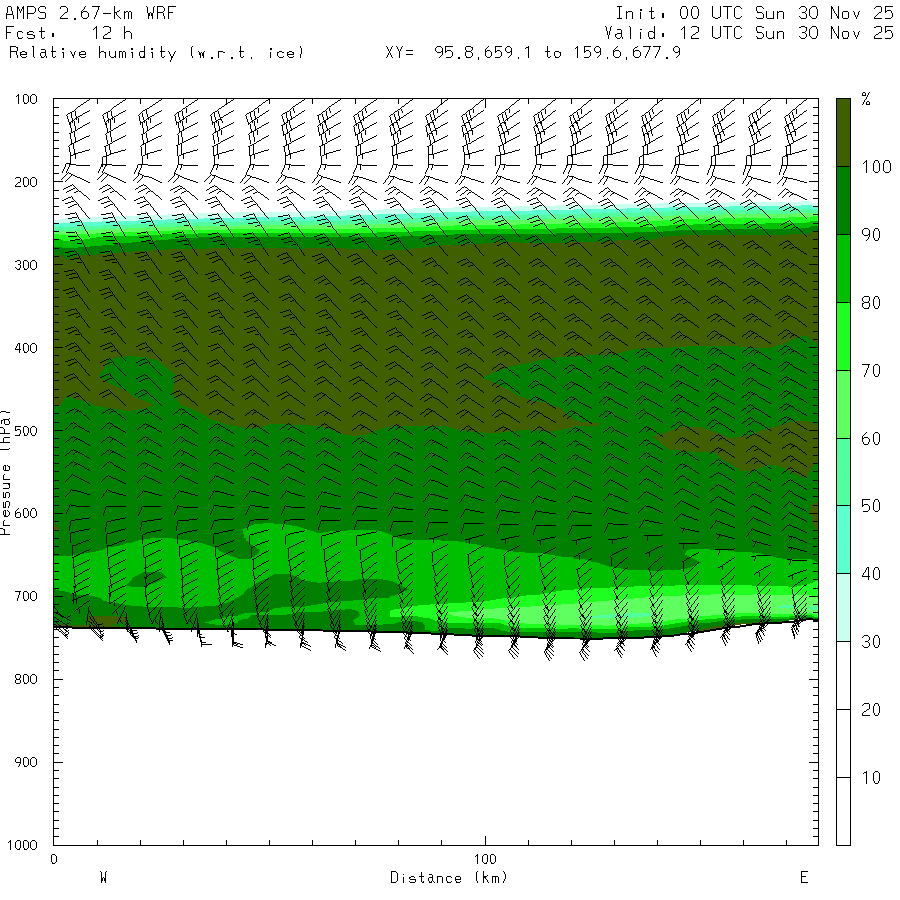The image size is (900, 900).
Task: Pick the olive colorbar segment above 100
Action: pyautogui.click(x=843, y=133)
